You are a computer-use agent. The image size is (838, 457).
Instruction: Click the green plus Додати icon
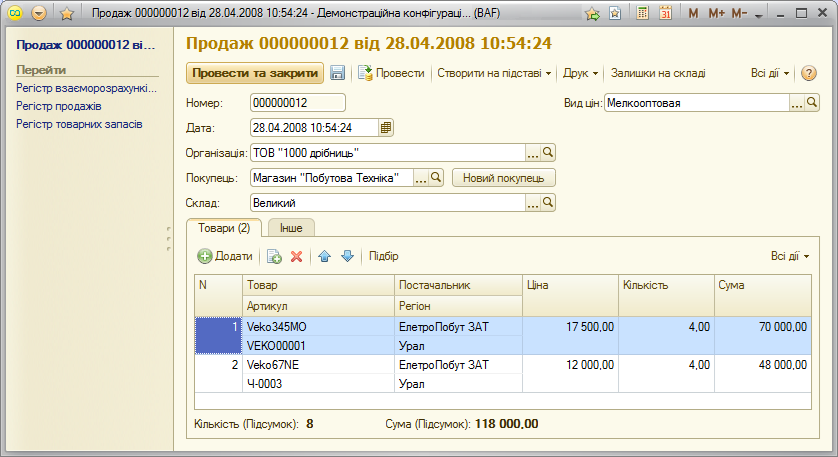click(x=205, y=256)
